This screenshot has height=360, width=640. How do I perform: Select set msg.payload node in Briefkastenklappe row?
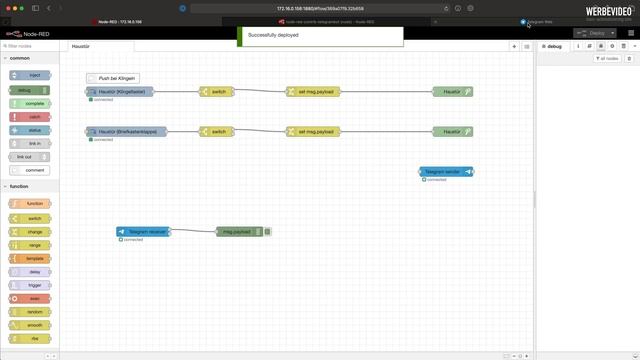tap(313, 132)
